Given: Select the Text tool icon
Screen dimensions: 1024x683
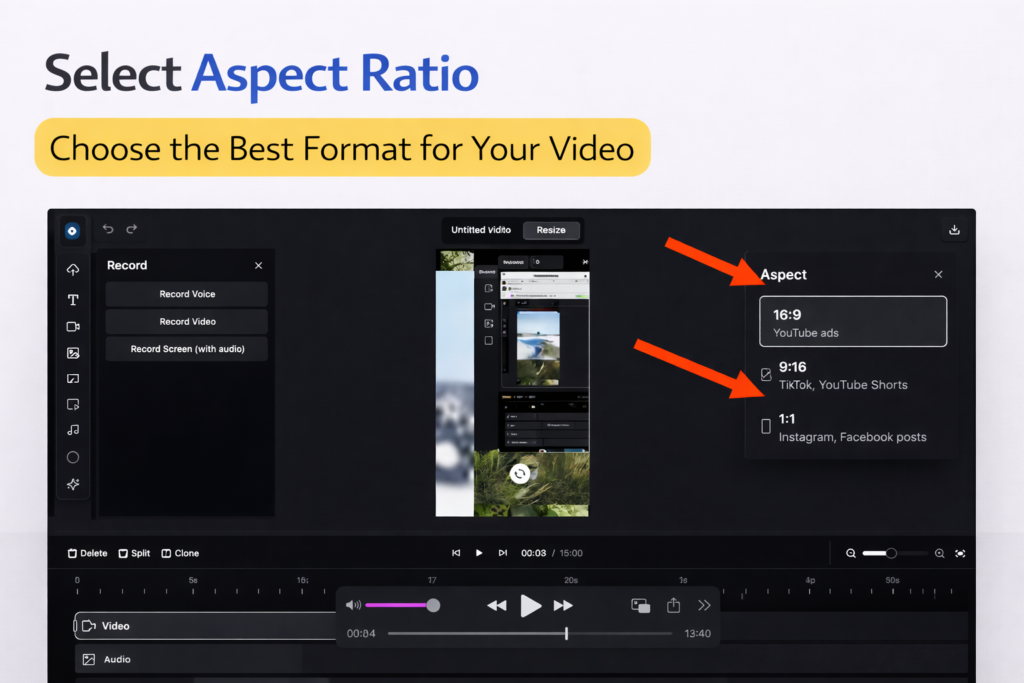Looking at the screenshot, I should click(x=73, y=299).
